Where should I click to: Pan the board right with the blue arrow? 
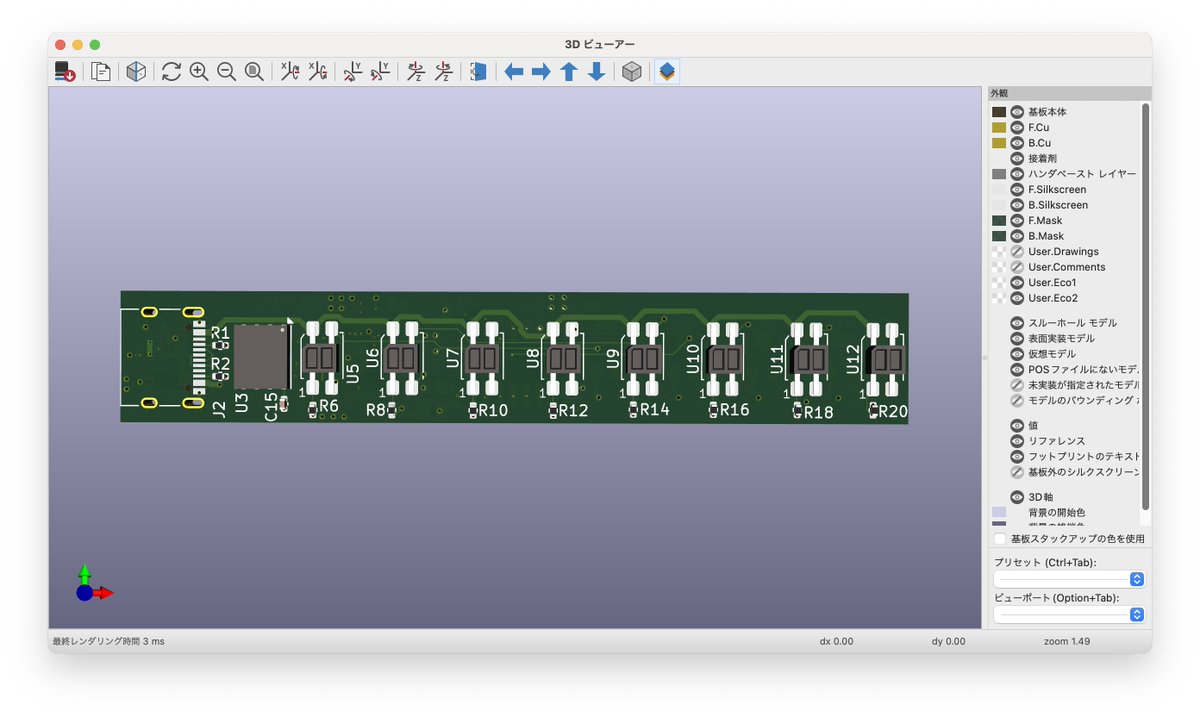541,72
